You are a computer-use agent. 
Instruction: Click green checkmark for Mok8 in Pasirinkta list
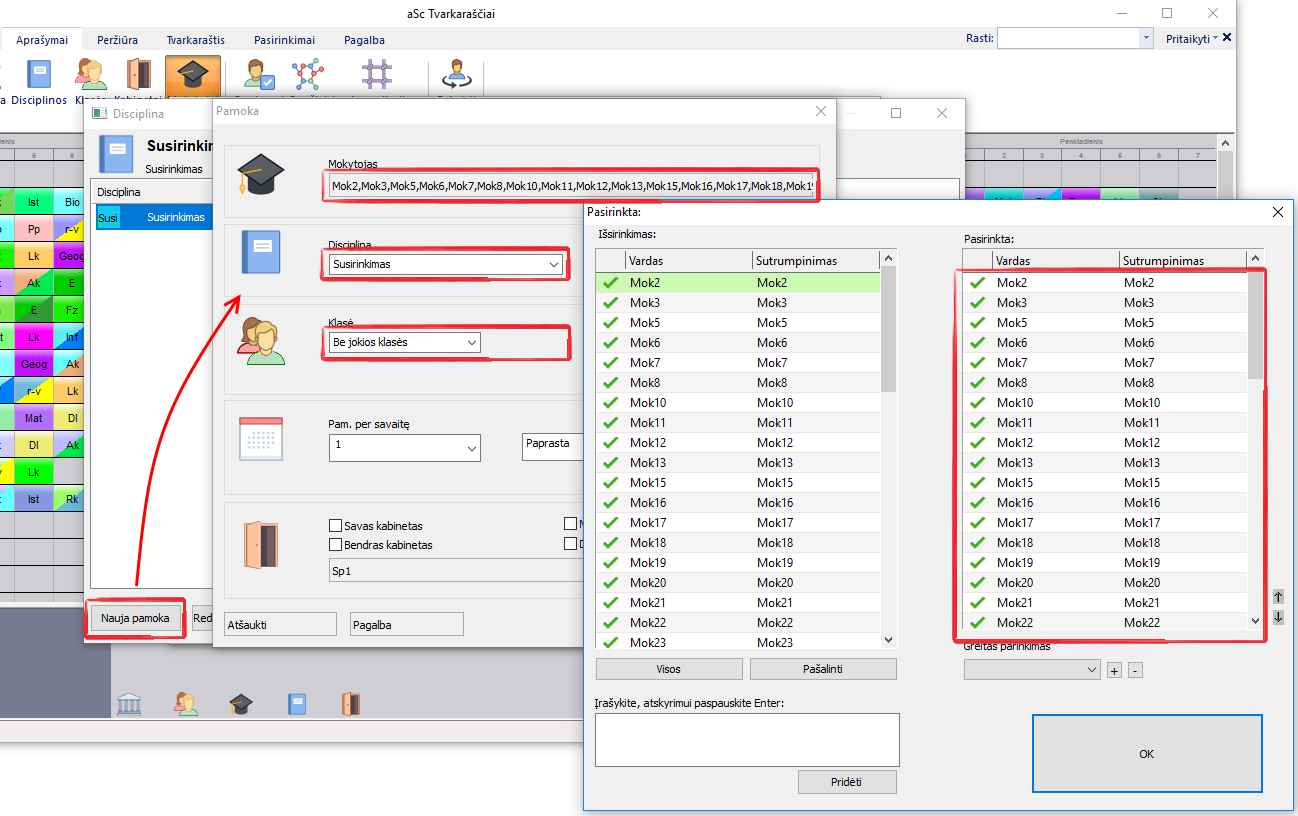(x=978, y=383)
